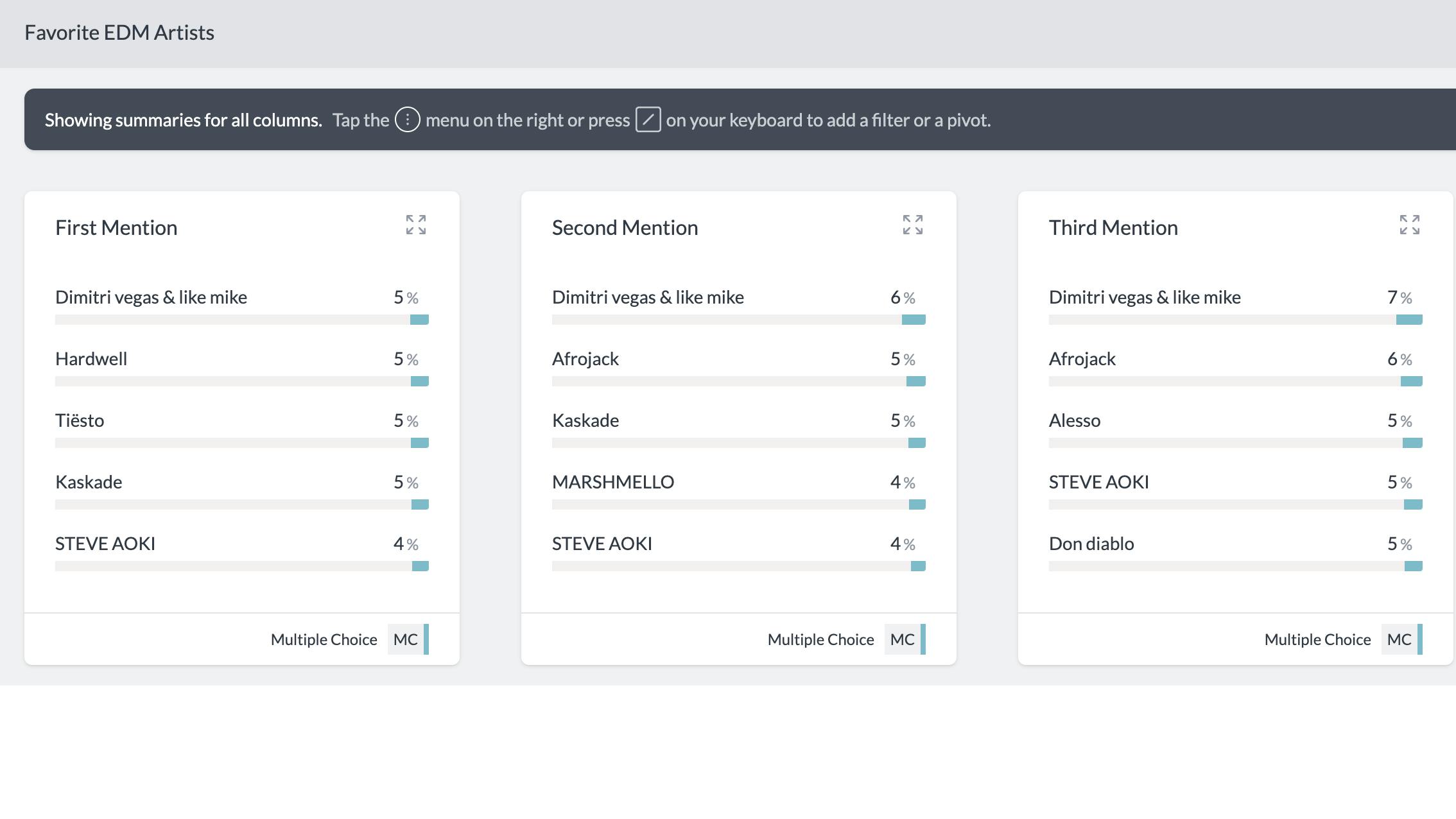Click the Favorite EDM Artists title
This screenshot has height=819, width=1456.
pos(119,33)
